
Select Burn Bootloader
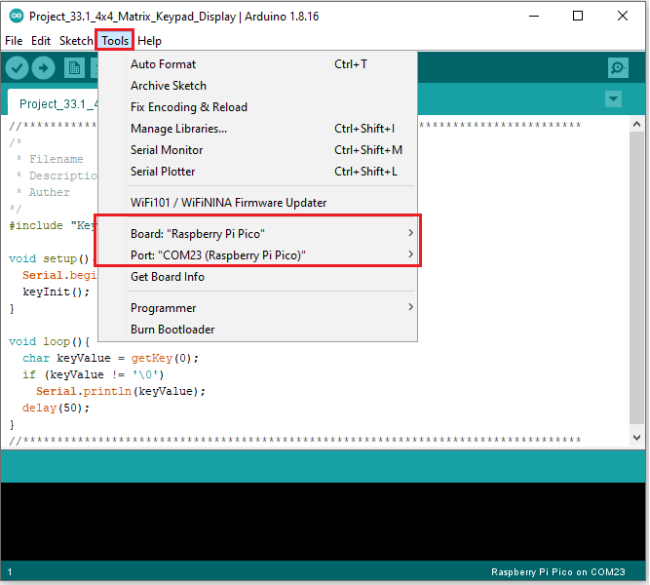pyautogui.click(x=257, y=330)
